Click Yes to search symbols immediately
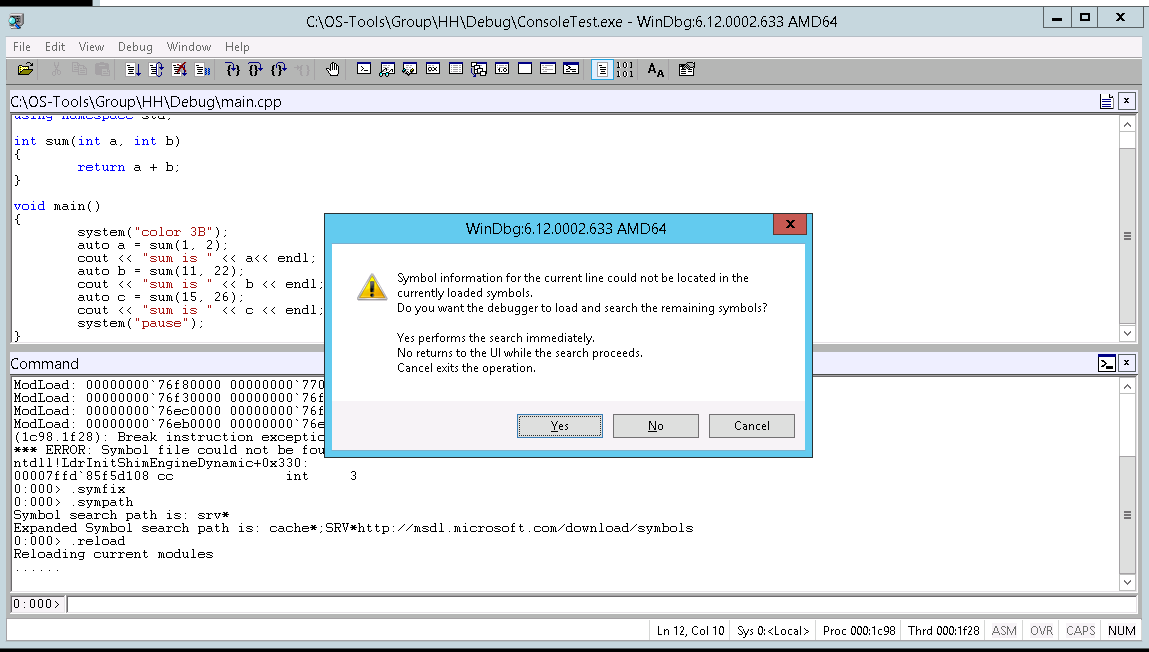This screenshot has width=1149, height=652. point(560,426)
